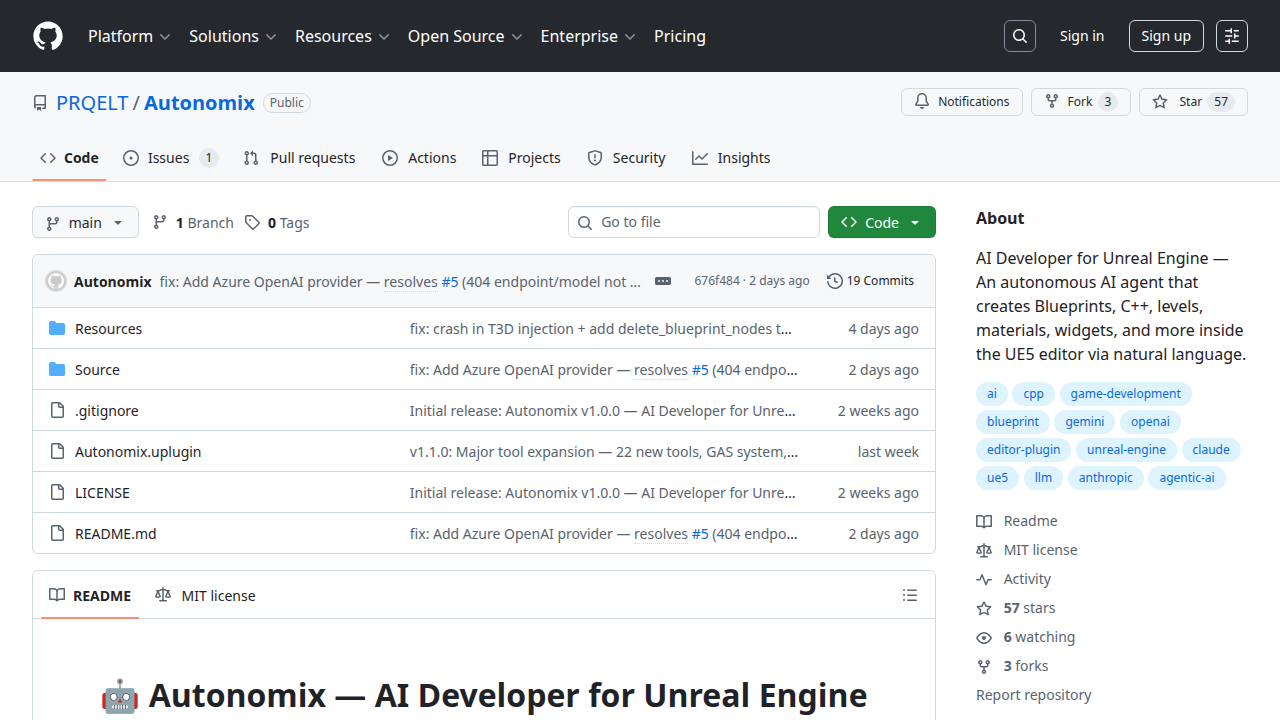The height and width of the screenshot is (720, 1280).
Task: Open the appearance settings icon in the header
Action: [1232, 36]
